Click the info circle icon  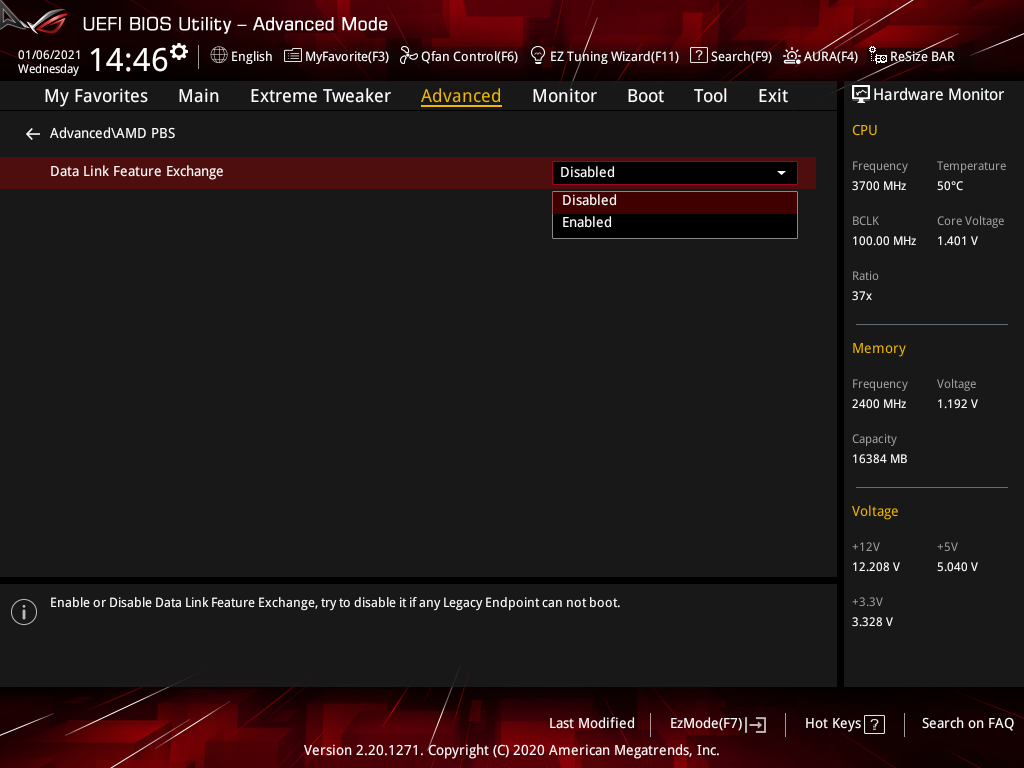[24, 612]
